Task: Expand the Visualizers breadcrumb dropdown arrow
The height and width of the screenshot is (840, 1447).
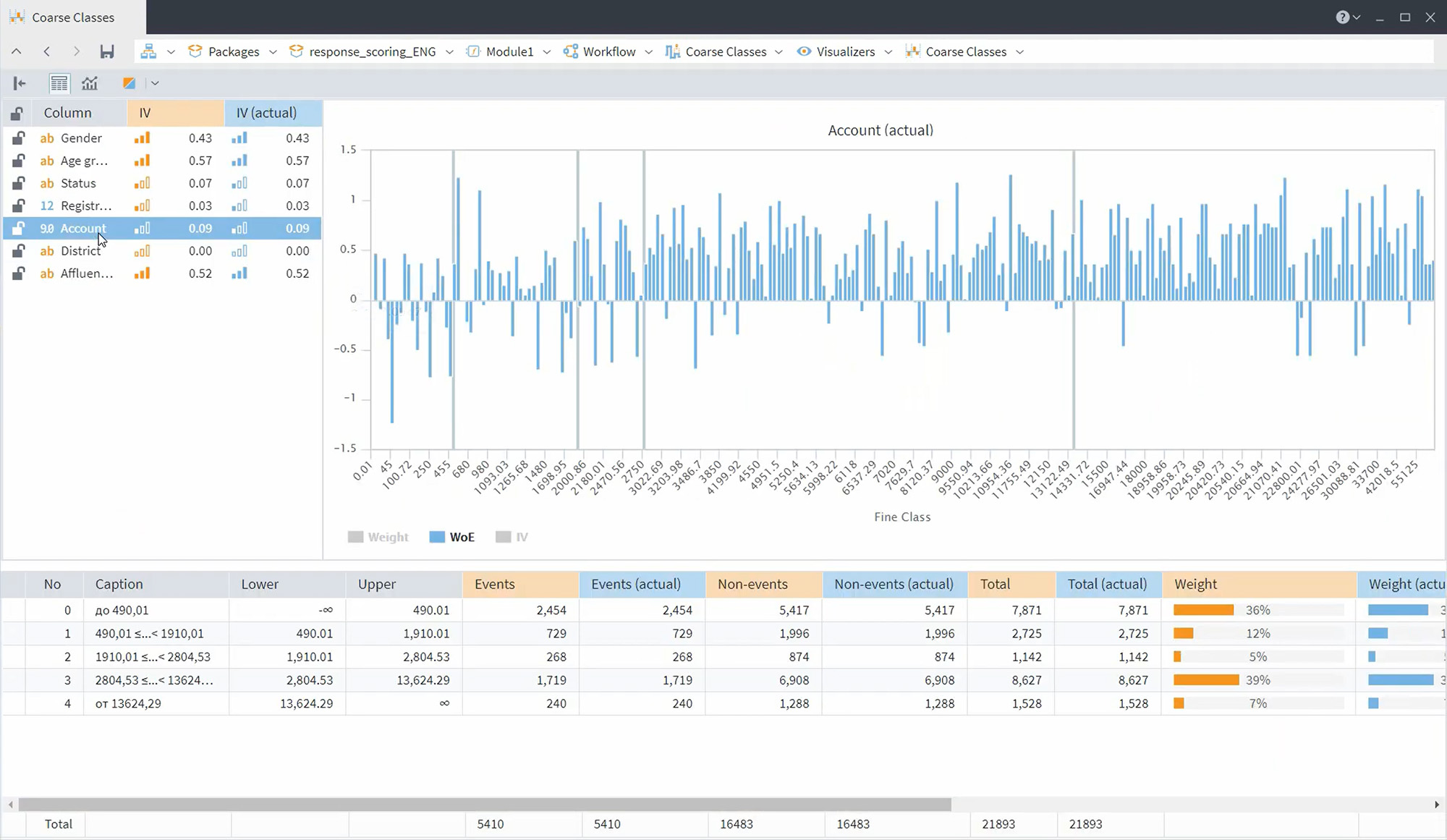Action: point(888,52)
